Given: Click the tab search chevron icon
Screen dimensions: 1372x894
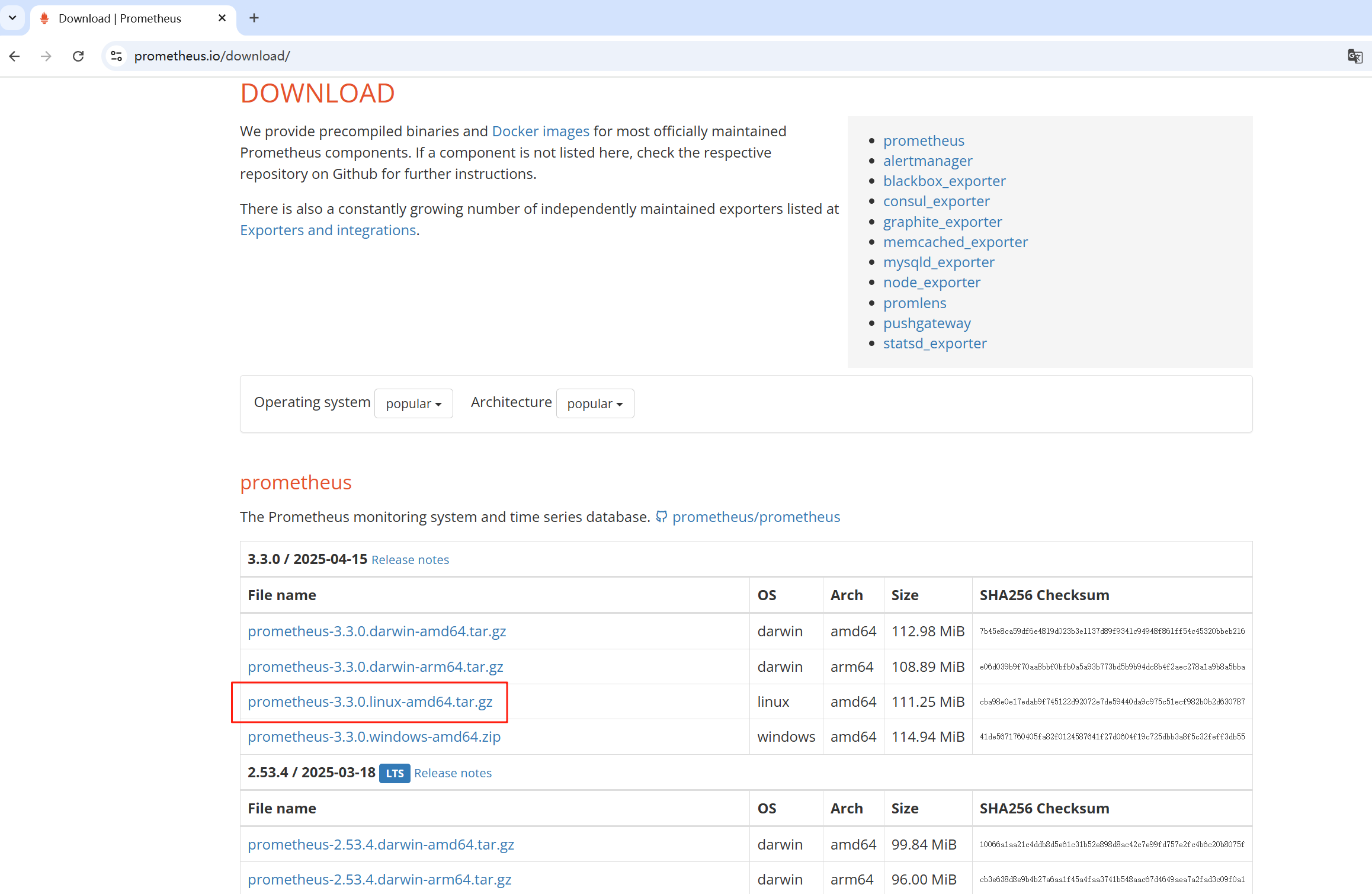Looking at the screenshot, I should coord(12,18).
